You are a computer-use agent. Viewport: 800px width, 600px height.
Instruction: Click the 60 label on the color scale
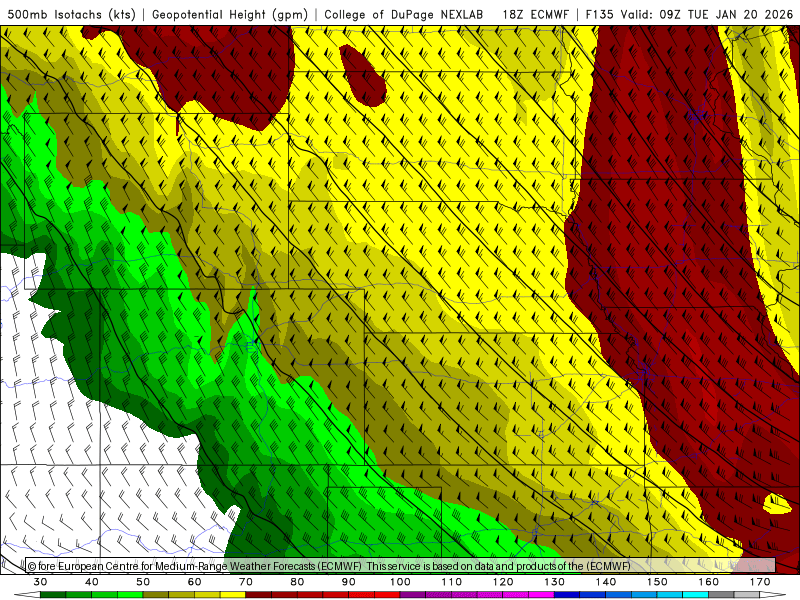194,582
